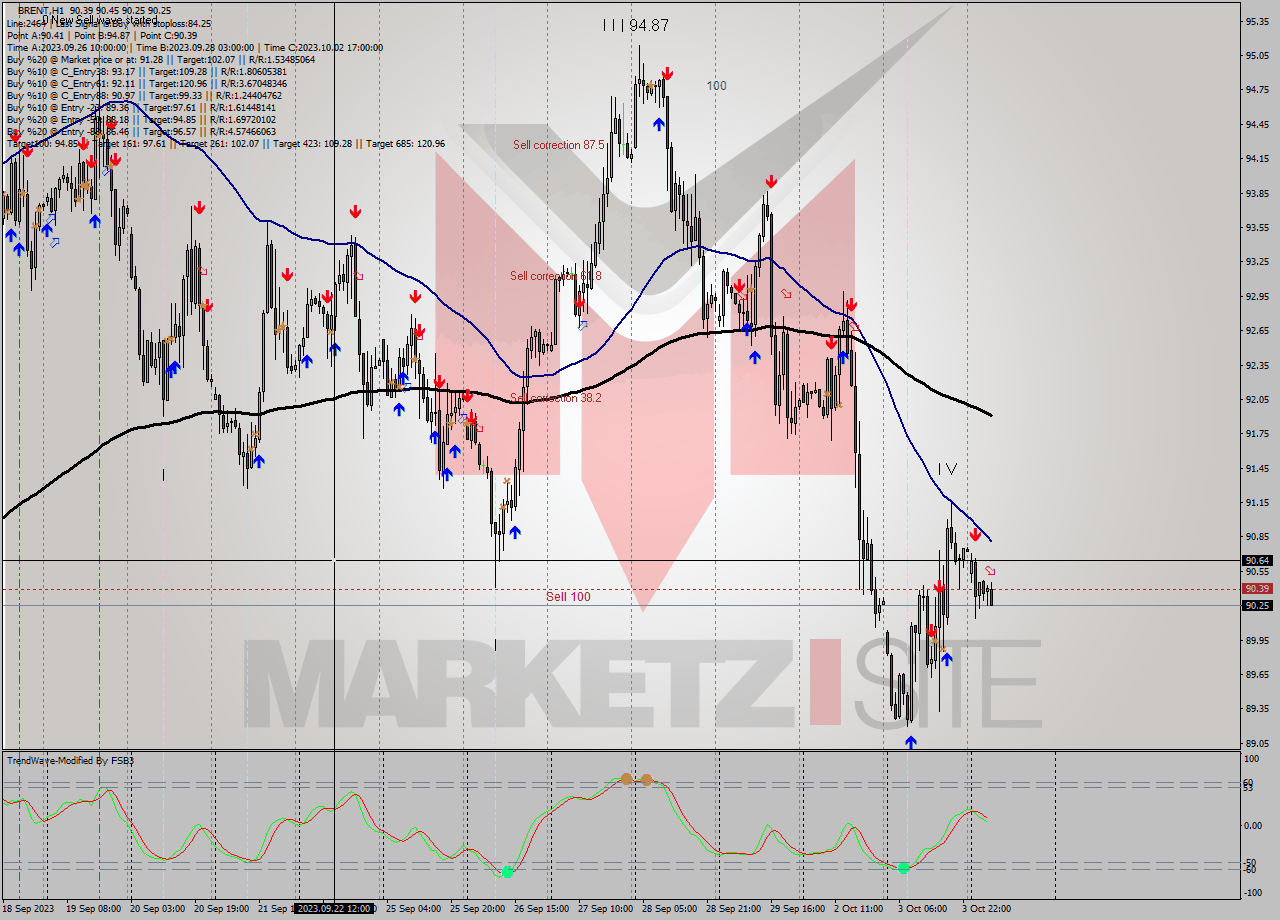Click the green dot near 3 Oct 06:00

pos(903,868)
